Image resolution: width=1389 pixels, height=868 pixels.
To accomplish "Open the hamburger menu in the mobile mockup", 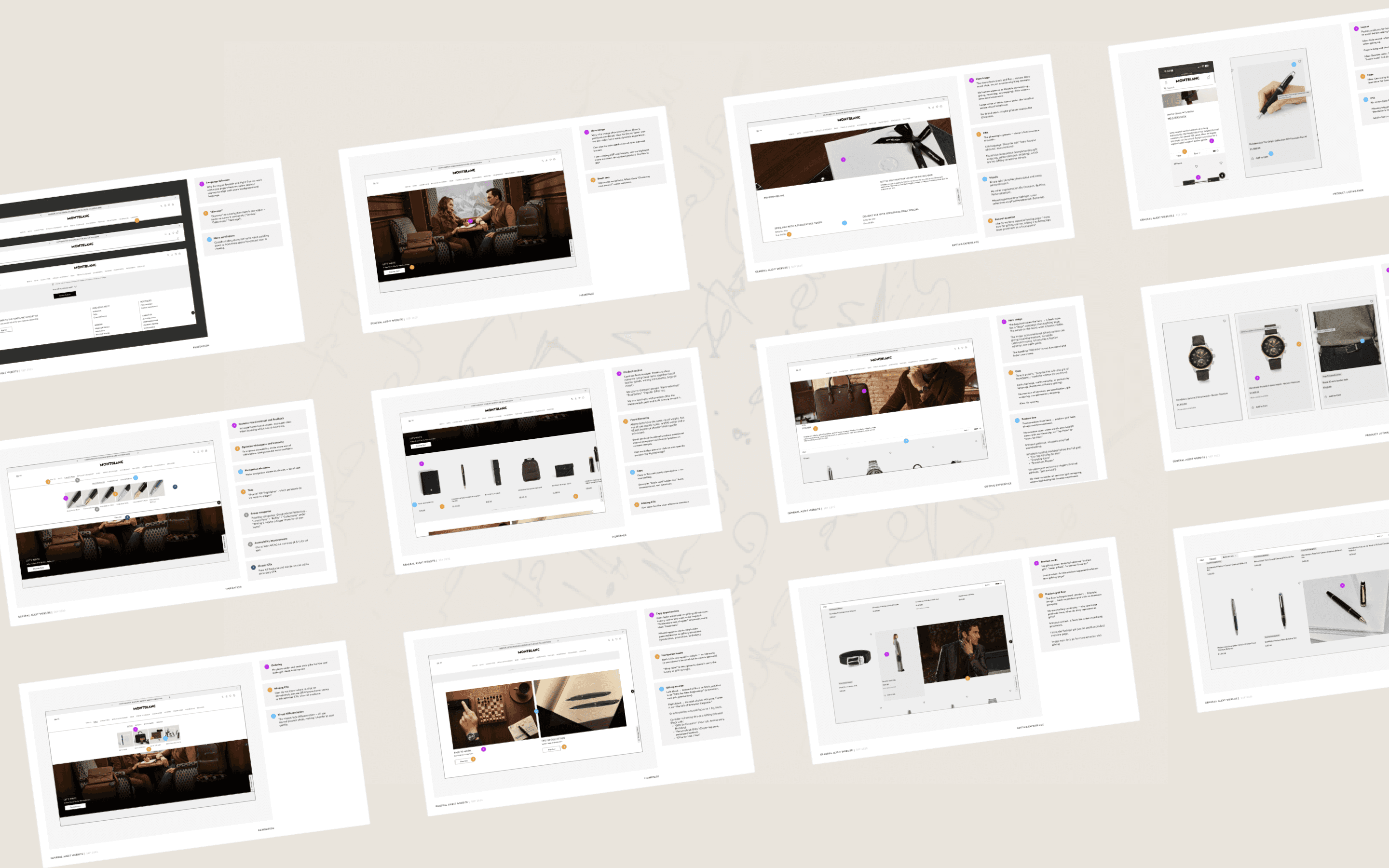I will click(x=1166, y=82).
